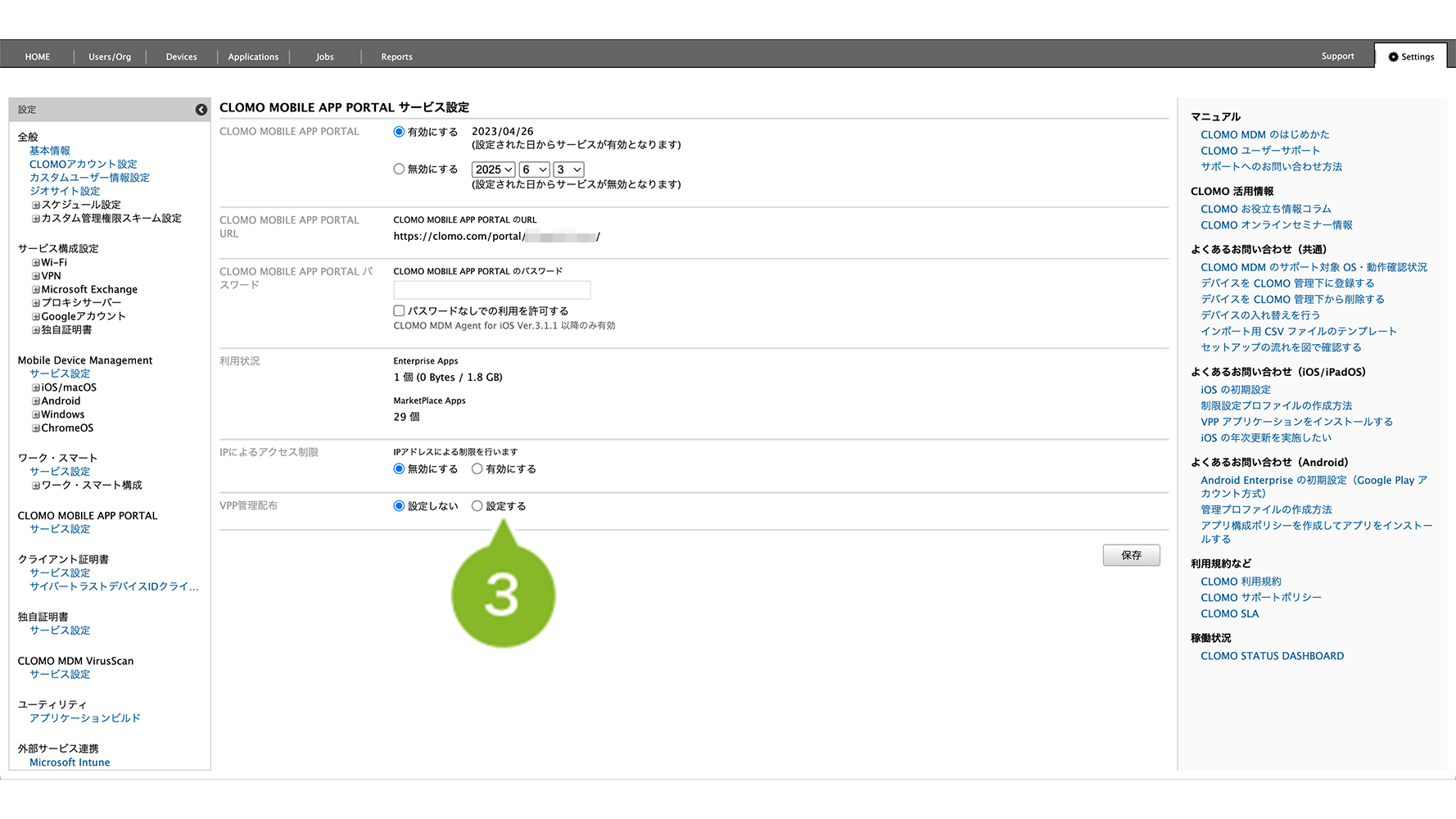Open CLOMO MDM のはじめかた manual link
1456x819 pixels.
click(x=1265, y=135)
